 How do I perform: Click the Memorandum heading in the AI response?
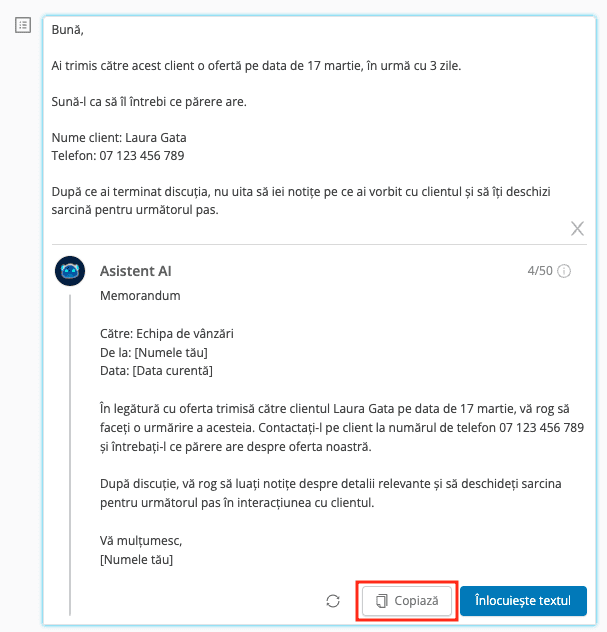coord(140,296)
